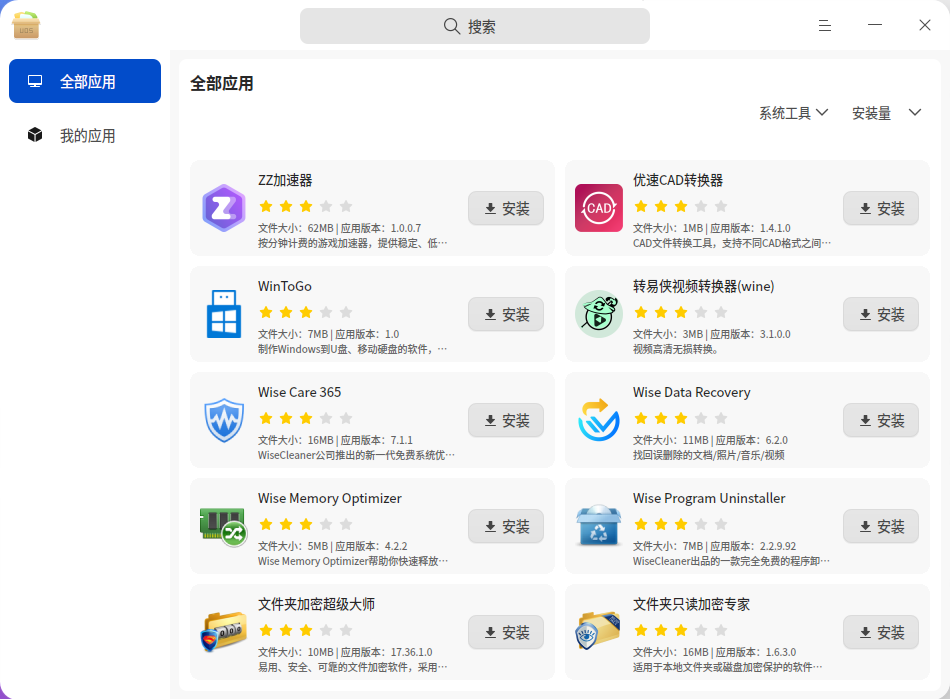Click the WinToGo app icon
The width and height of the screenshot is (950, 699).
tap(224, 314)
